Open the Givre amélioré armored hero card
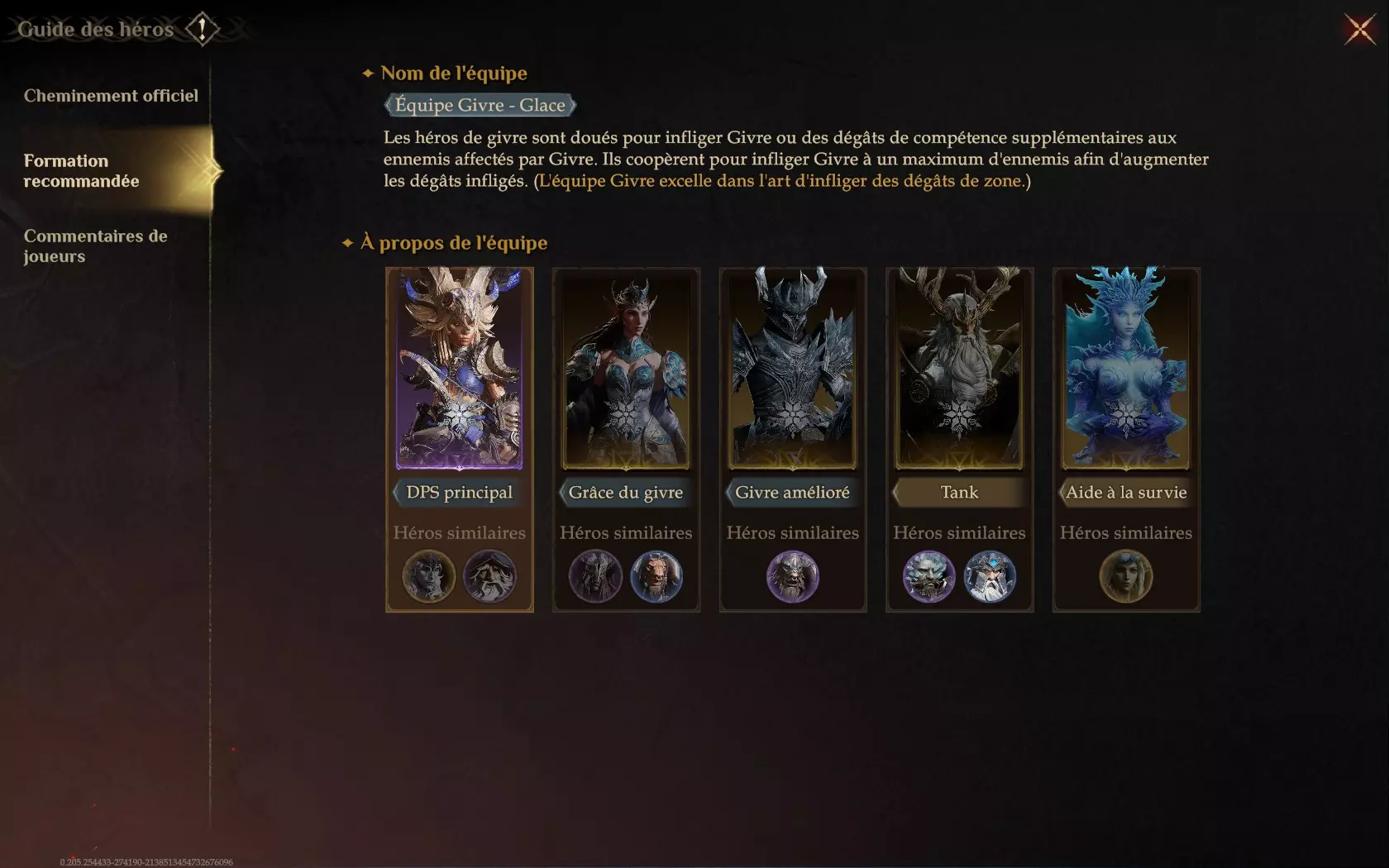The image size is (1389, 868). 793,369
